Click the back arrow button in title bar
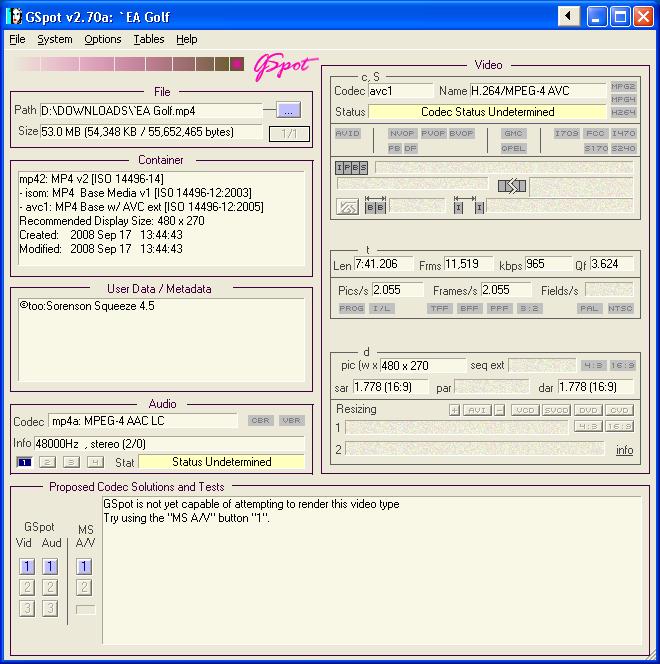The height and width of the screenshot is (664, 660). tap(568, 17)
